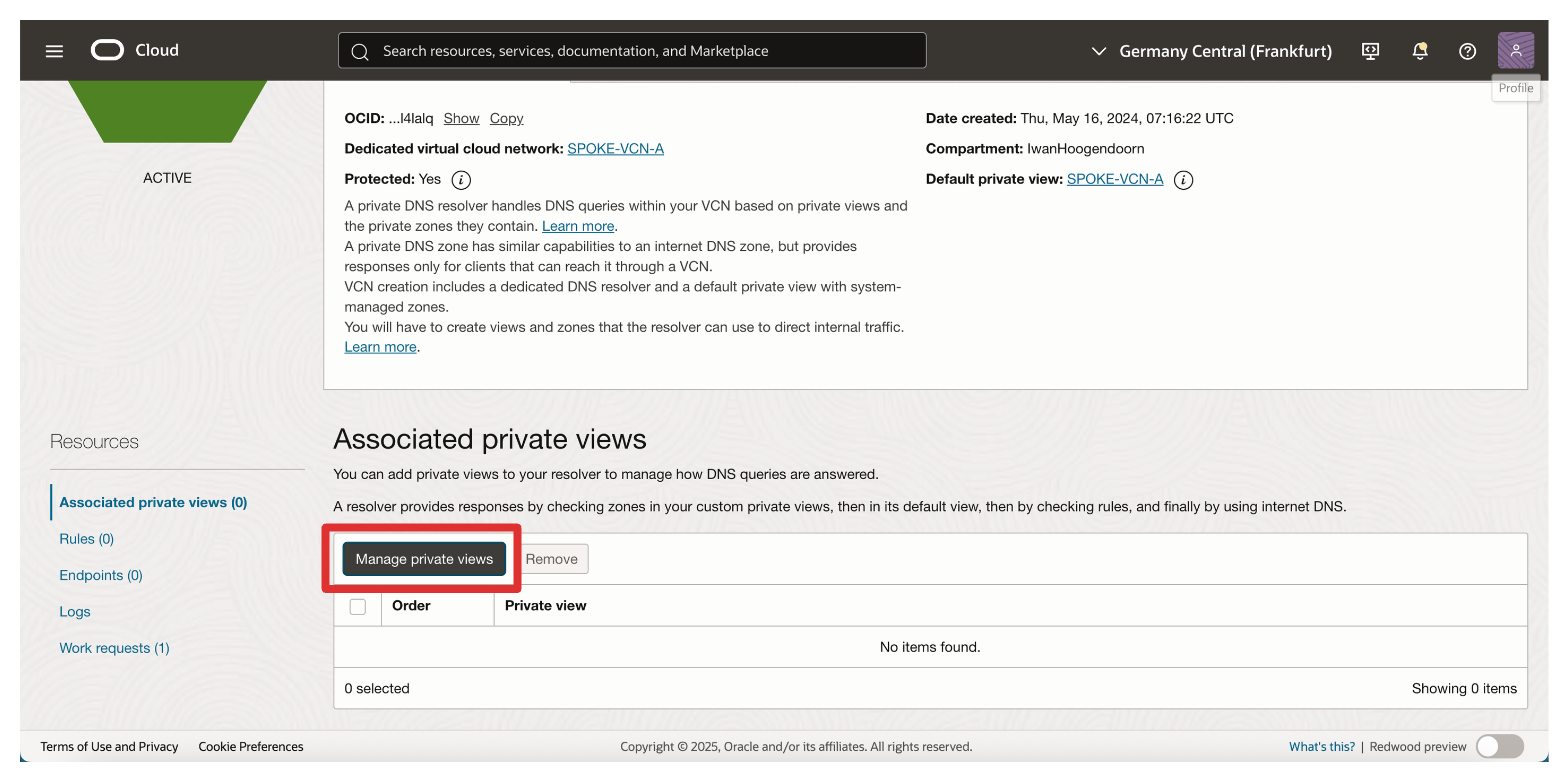
Task: Click Show link next to OCID
Action: (461, 118)
